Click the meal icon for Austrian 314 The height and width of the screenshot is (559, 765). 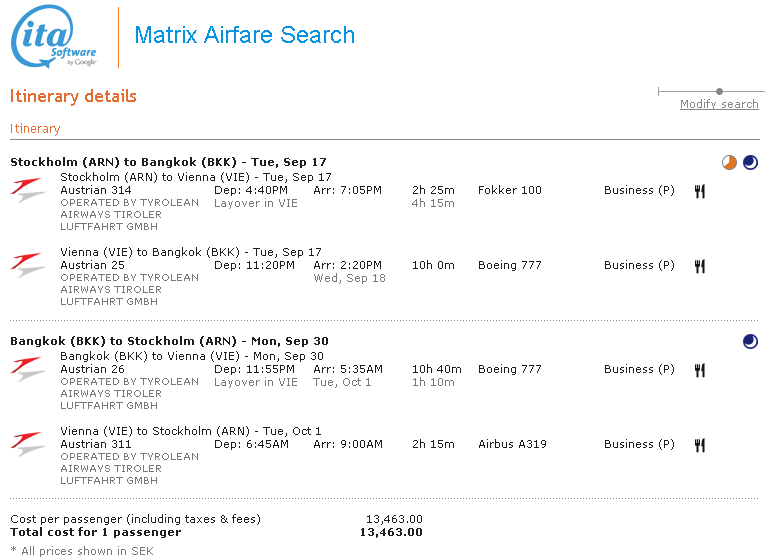(700, 191)
